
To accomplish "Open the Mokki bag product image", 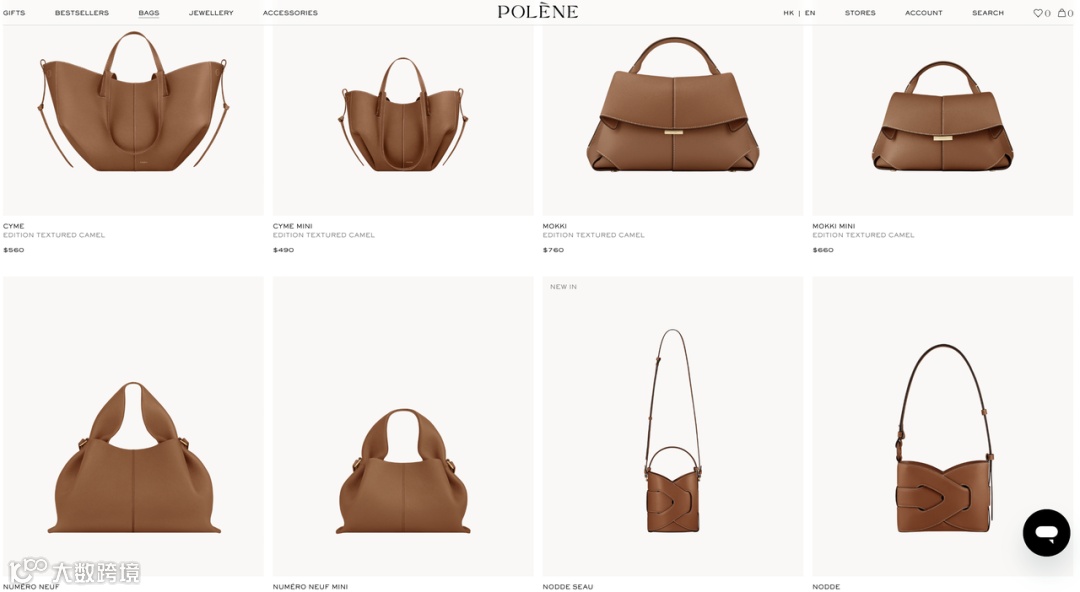I will 673,121.
